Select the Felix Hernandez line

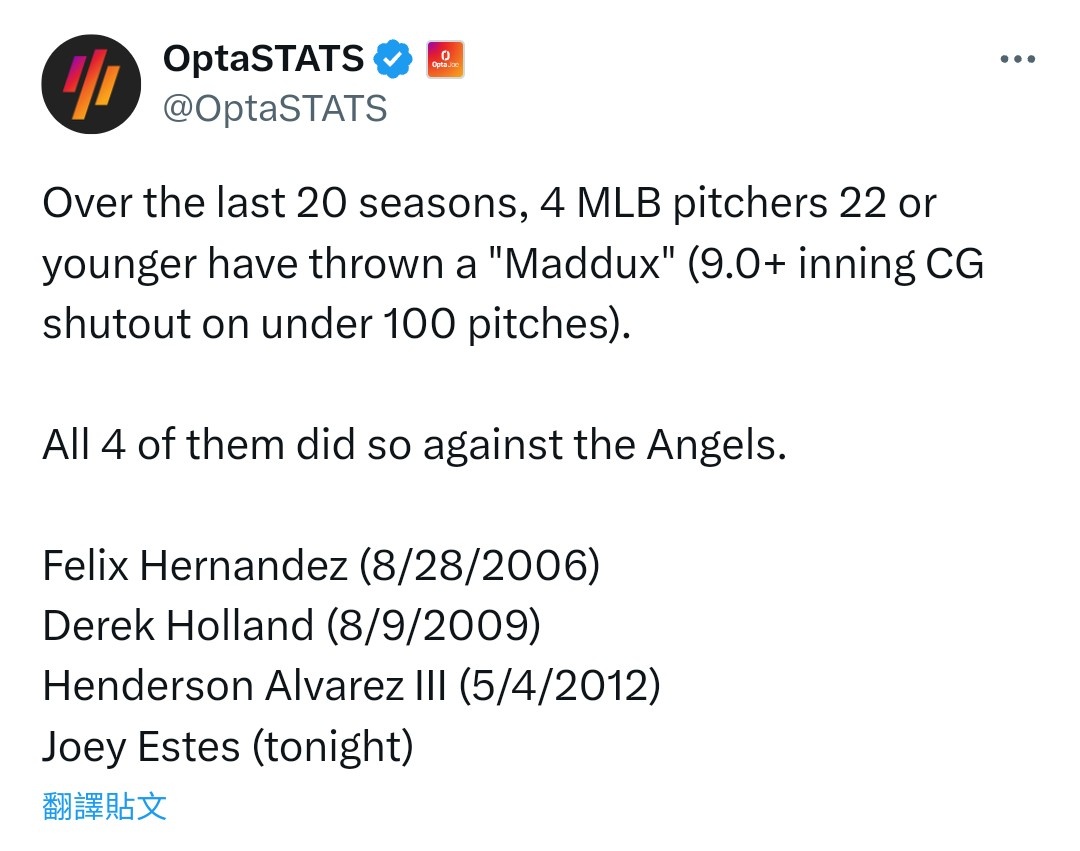coord(320,566)
